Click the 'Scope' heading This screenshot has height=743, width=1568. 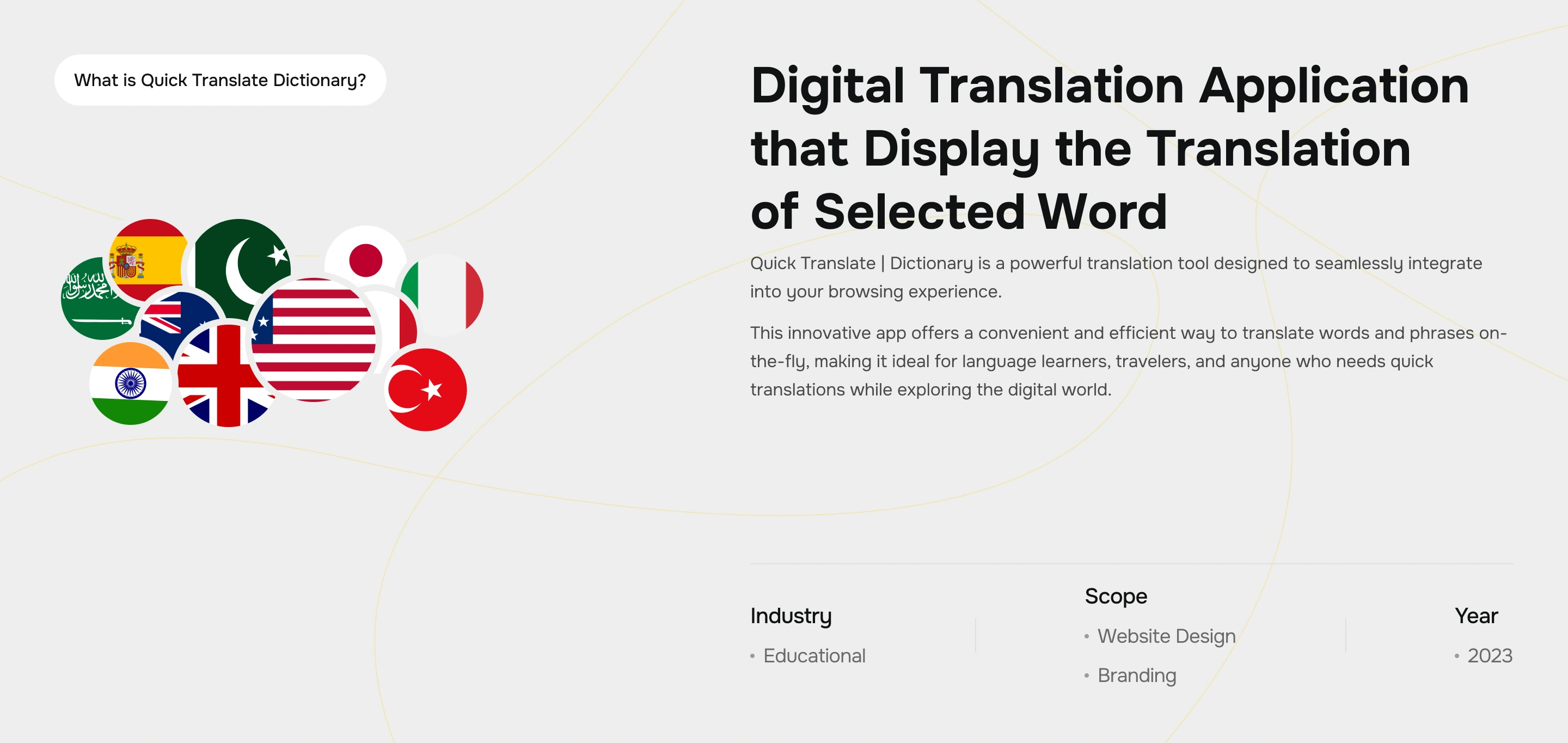click(x=1115, y=596)
